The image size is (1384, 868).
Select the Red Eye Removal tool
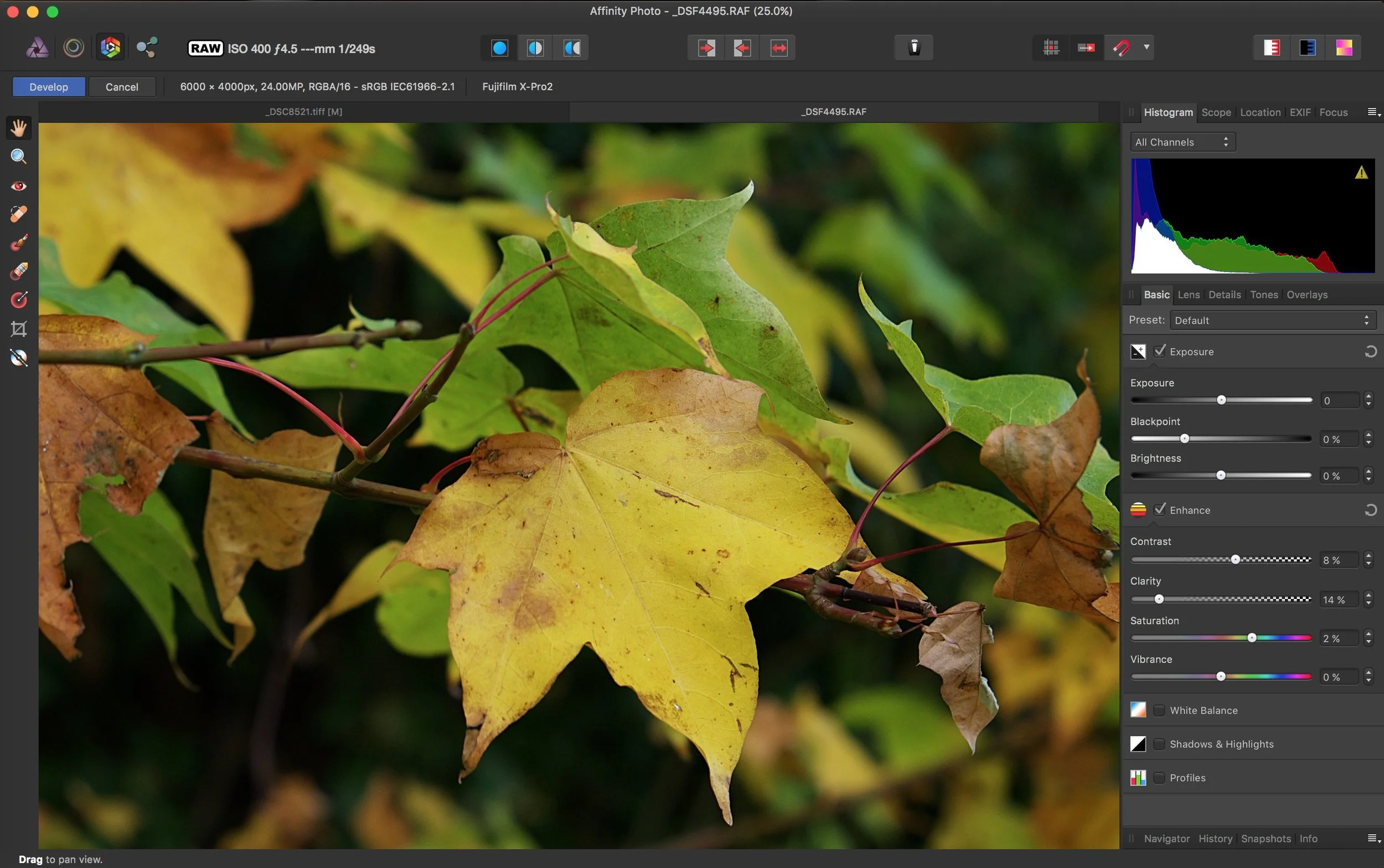(18, 185)
